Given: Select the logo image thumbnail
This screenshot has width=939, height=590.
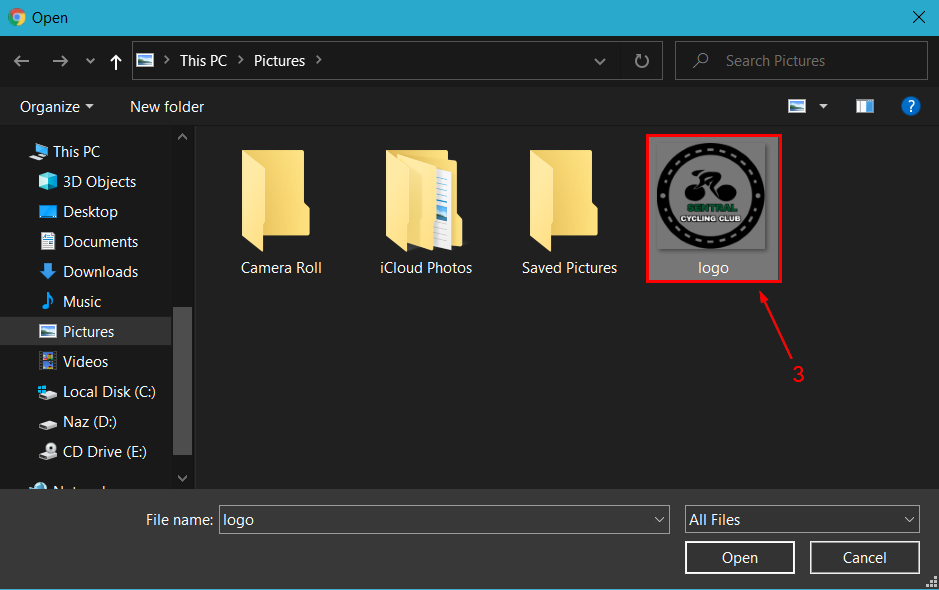Looking at the screenshot, I should click(x=713, y=208).
